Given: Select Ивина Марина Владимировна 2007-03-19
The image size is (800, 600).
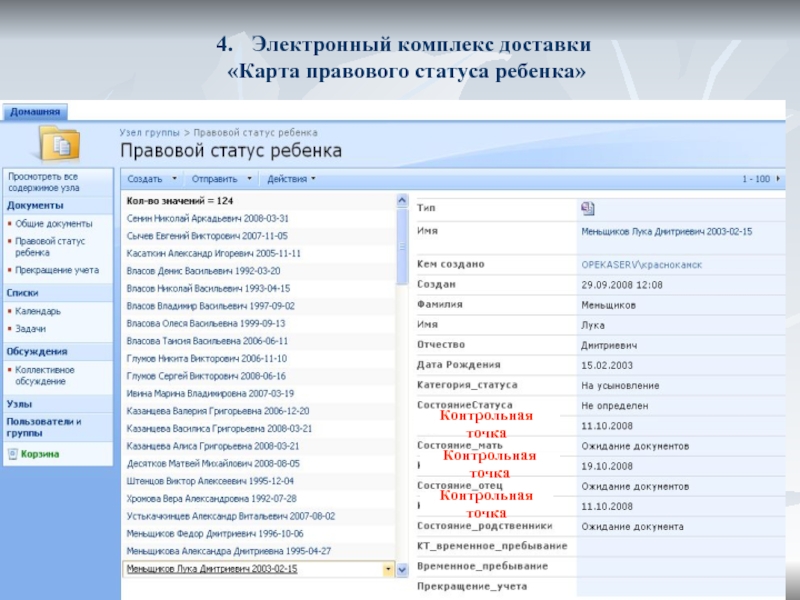Looking at the screenshot, I should (210, 393).
